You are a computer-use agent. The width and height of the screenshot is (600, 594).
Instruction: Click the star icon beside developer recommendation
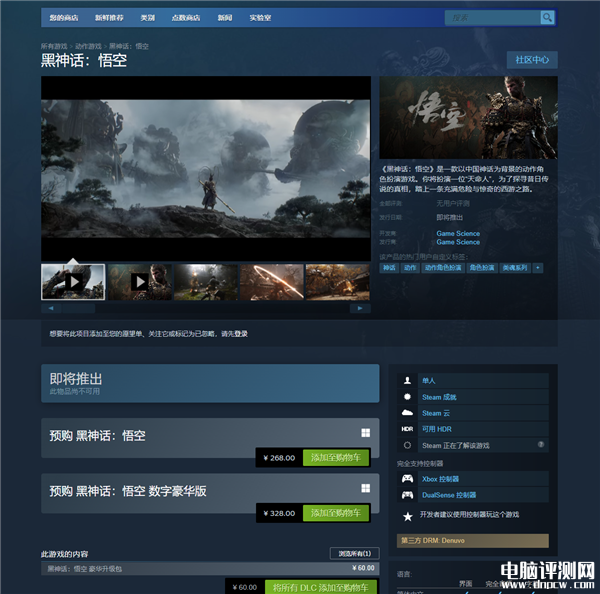(408, 516)
